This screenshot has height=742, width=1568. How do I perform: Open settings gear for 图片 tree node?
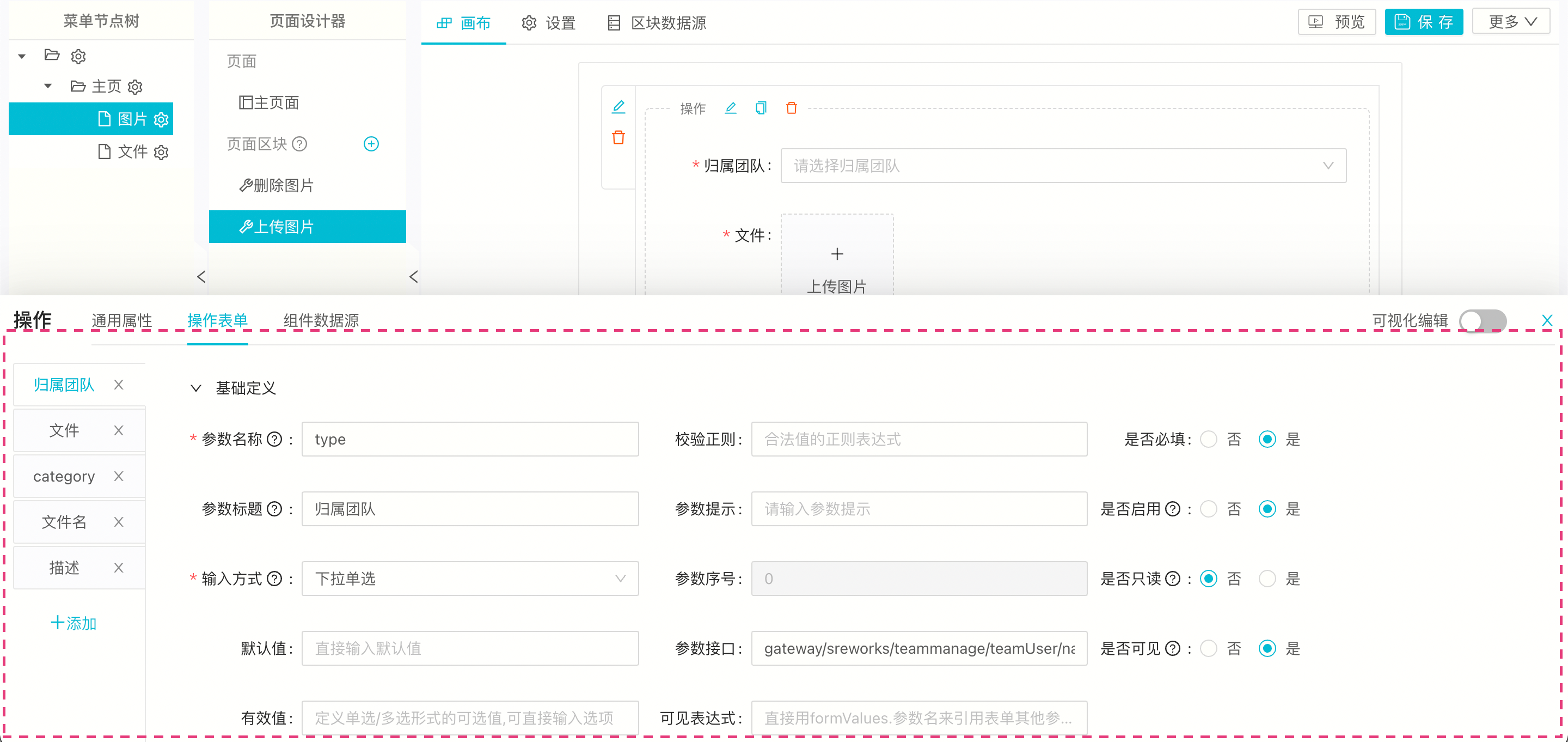(161, 119)
